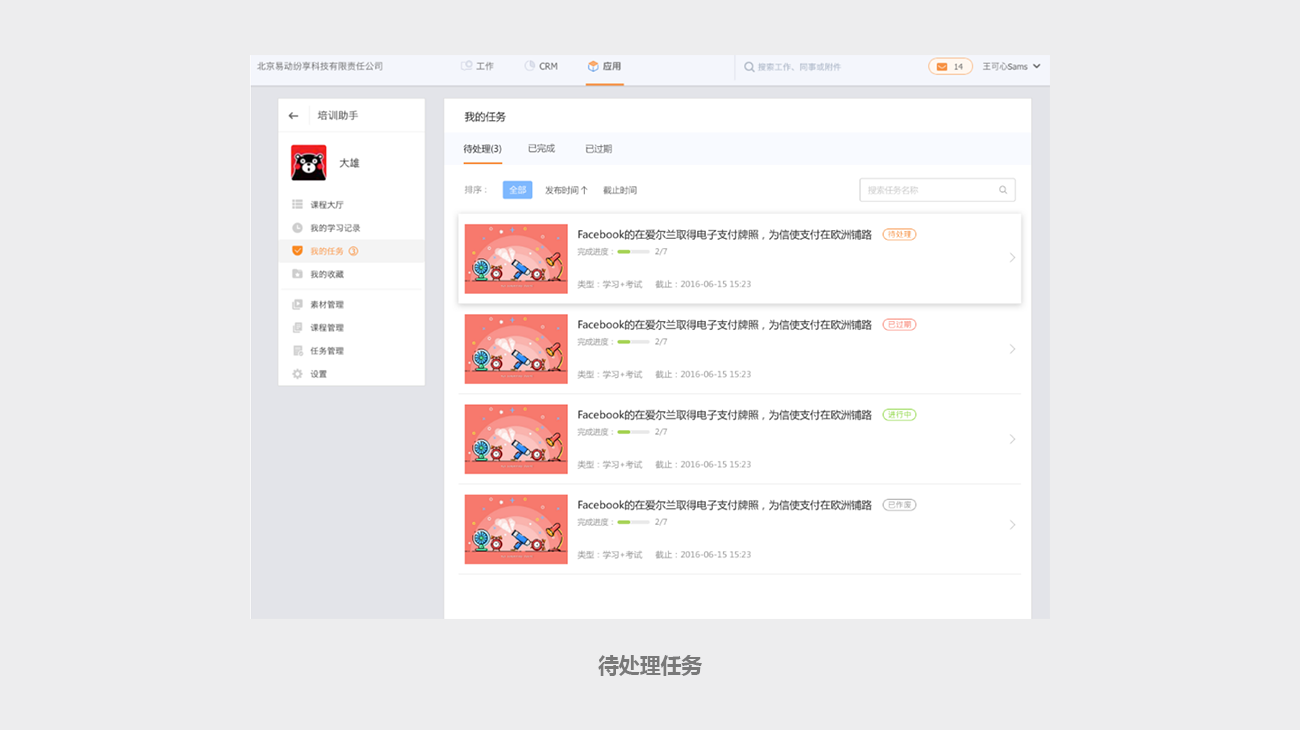Select the blue 全部 sort filter
The width and height of the screenshot is (1300, 730).
click(x=517, y=190)
